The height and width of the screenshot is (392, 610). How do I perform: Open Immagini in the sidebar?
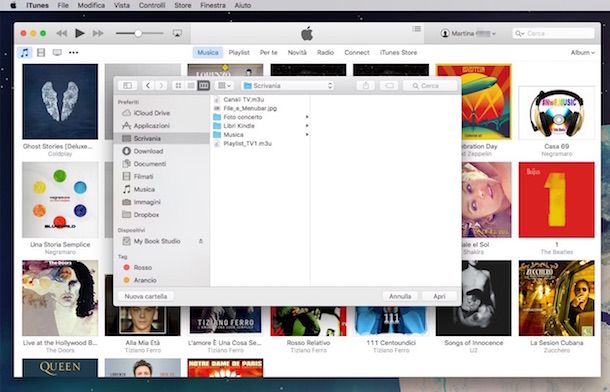coord(147,202)
